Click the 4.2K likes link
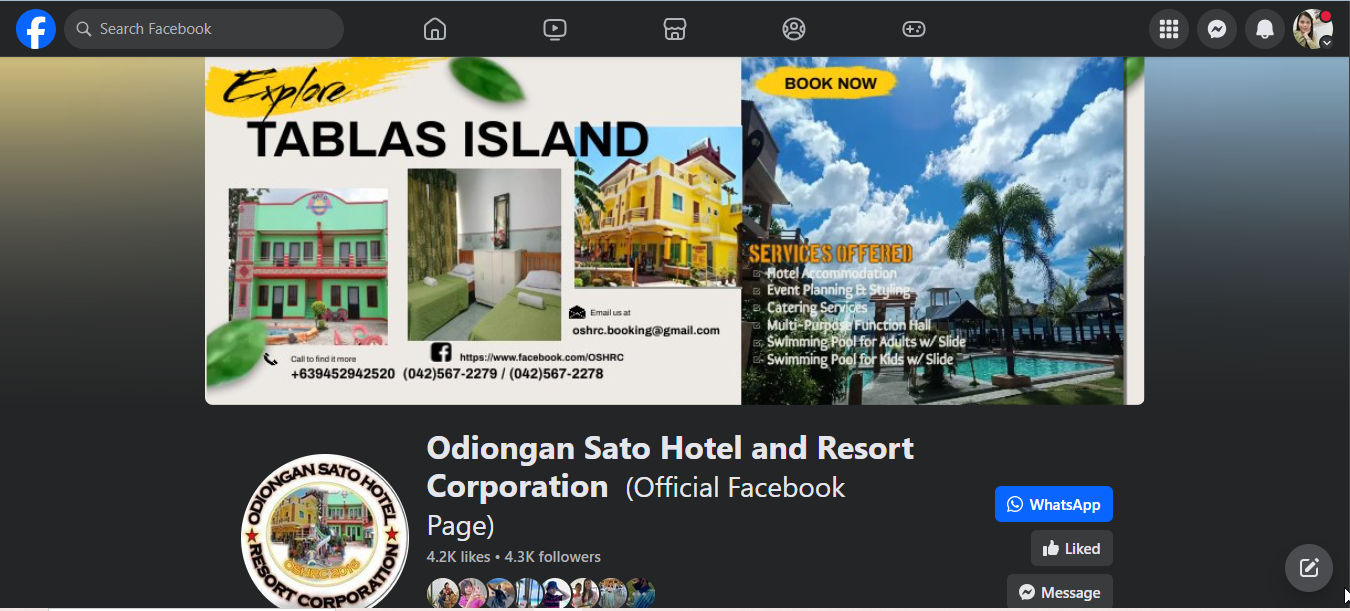 pos(458,557)
